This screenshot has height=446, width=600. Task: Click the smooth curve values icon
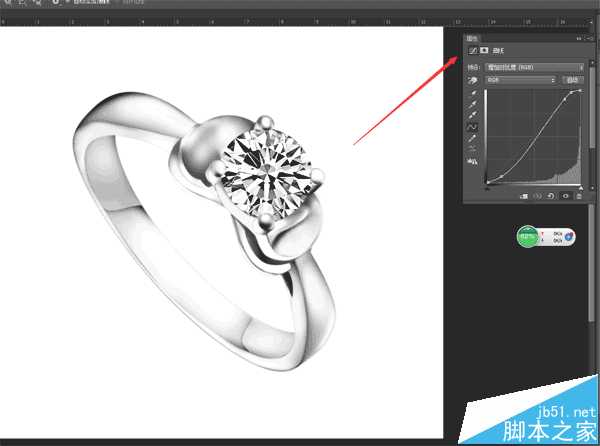point(473,148)
